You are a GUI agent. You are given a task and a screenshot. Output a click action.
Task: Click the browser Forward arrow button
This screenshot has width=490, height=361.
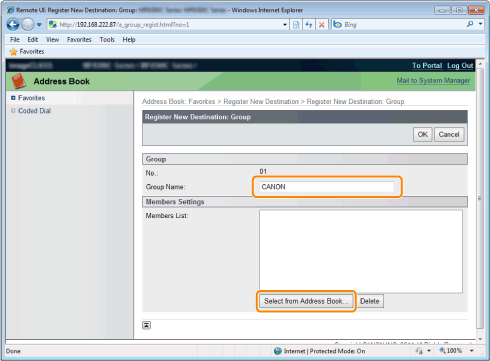coord(28,24)
